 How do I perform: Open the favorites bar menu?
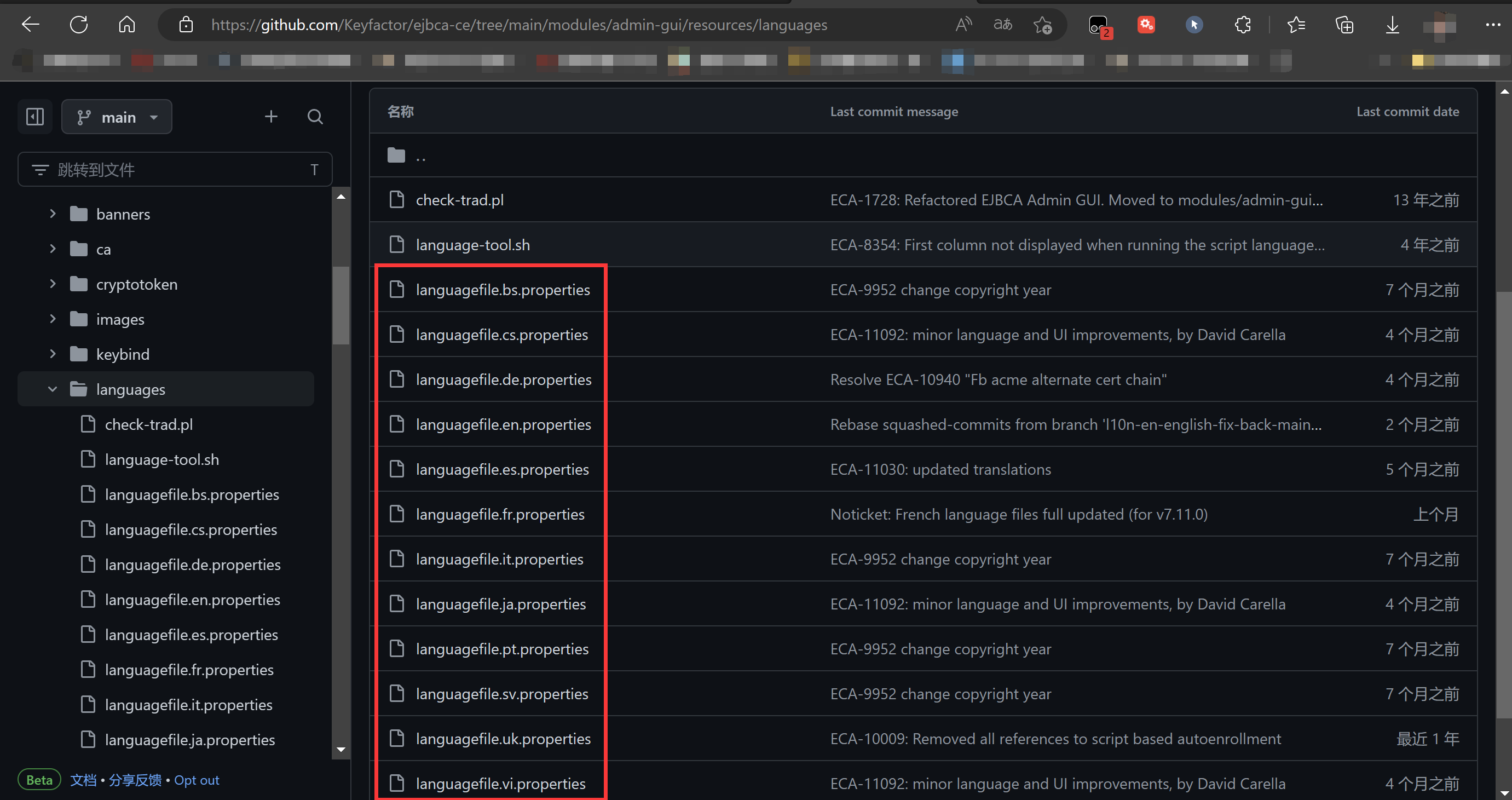point(1297,25)
